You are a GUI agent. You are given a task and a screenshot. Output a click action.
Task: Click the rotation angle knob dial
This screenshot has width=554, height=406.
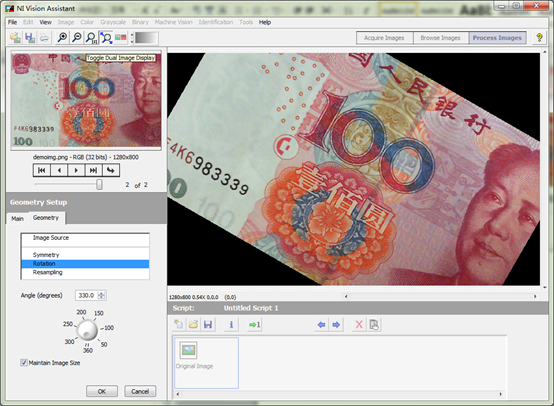tap(87, 329)
